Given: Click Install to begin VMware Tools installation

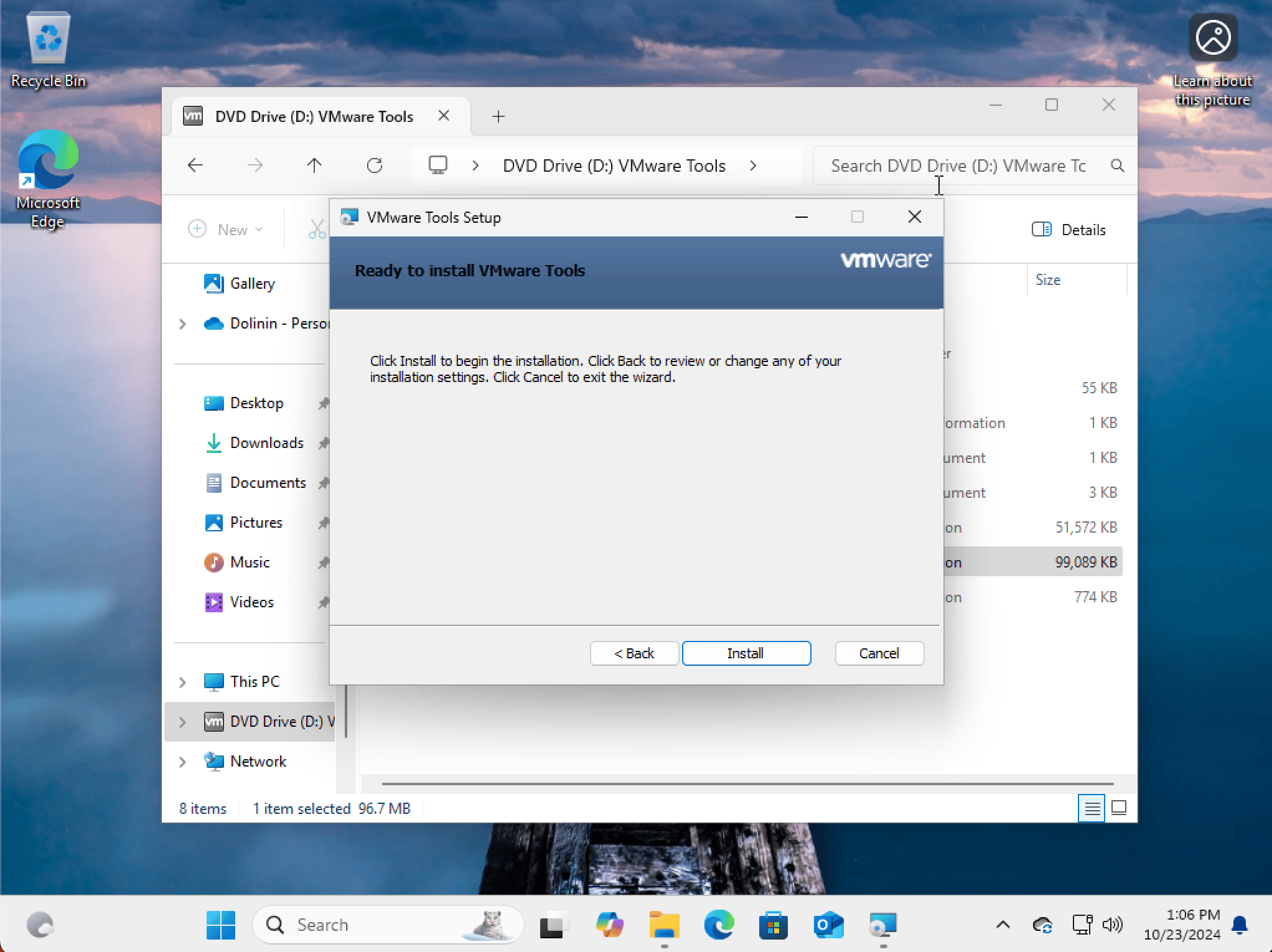Looking at the screenshot, I should [746, 653].
